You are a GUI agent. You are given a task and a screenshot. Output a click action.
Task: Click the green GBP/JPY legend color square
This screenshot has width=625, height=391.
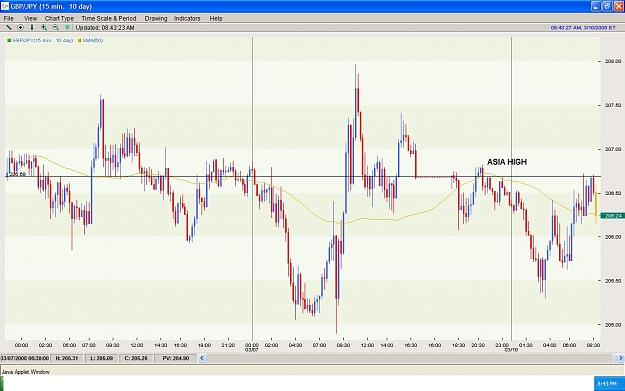(x=9, y=41)
